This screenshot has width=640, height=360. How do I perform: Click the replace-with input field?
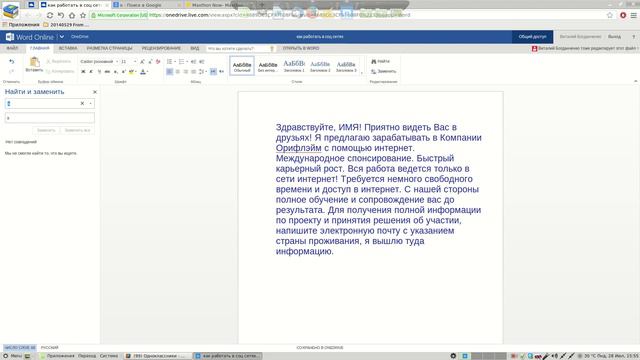(50, 118)
